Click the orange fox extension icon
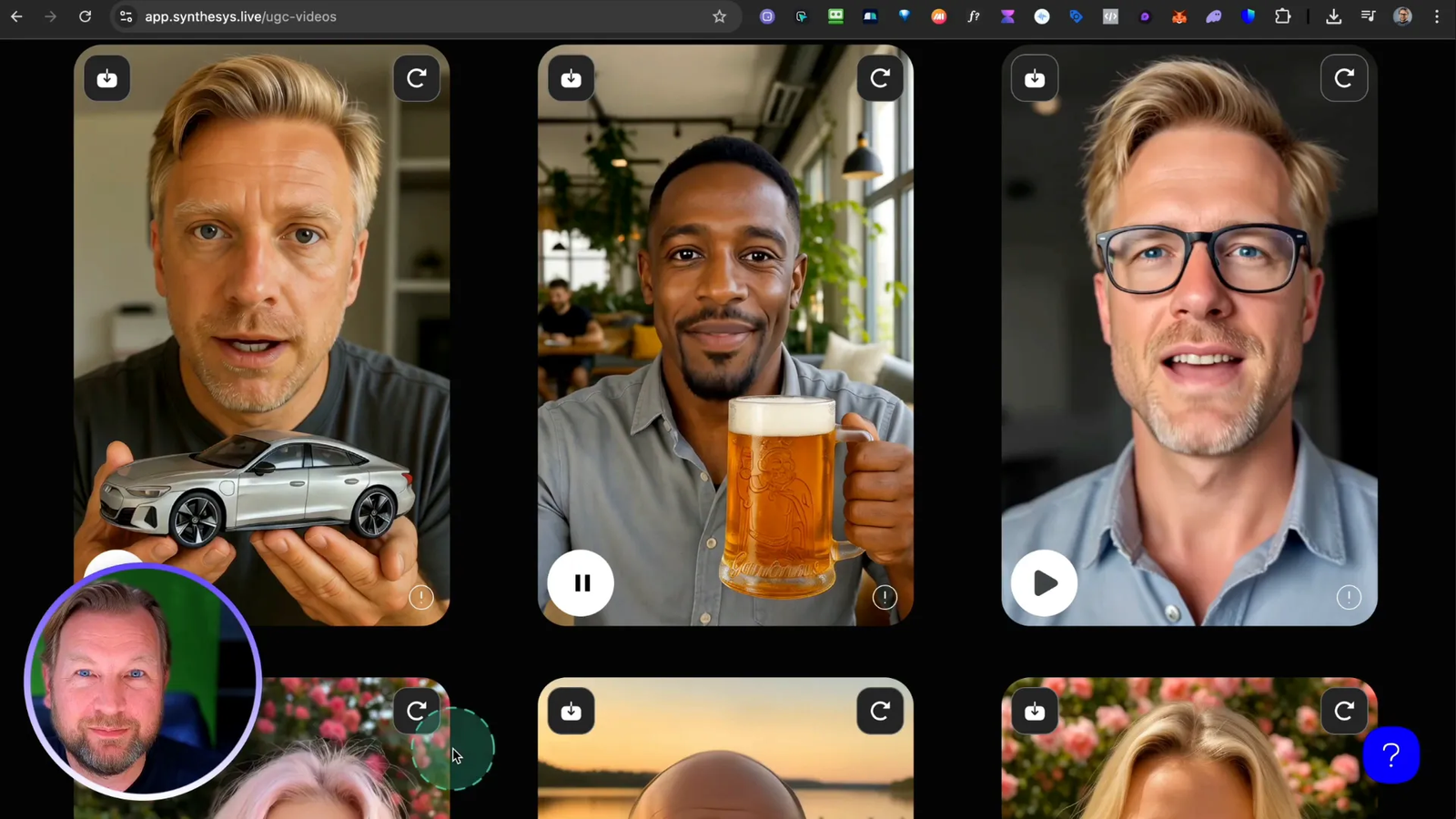The width and height of the screenshot is (1456, 819). pyautogui.click(x=1179, y=16)
